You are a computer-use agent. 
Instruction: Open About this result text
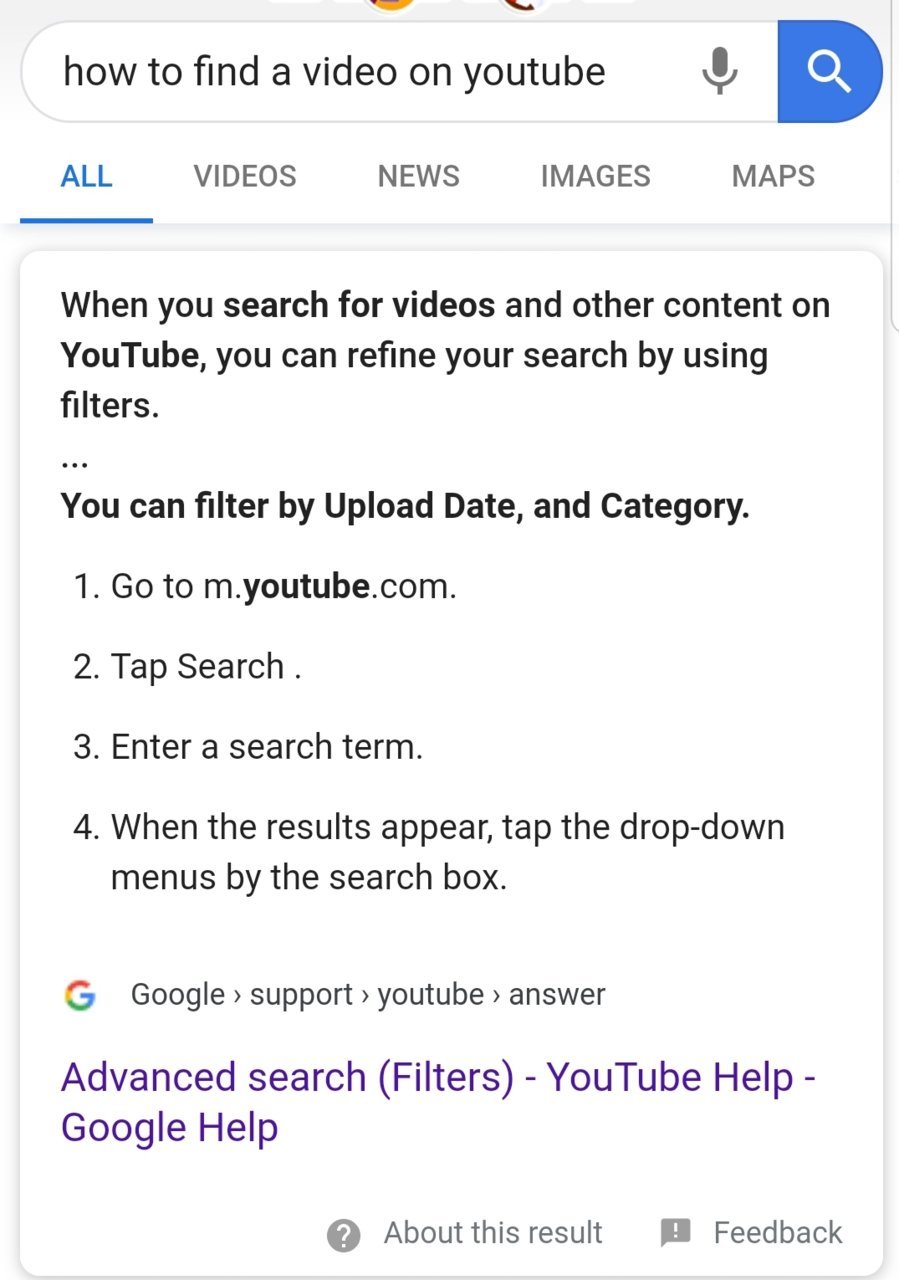[493, 1233]
